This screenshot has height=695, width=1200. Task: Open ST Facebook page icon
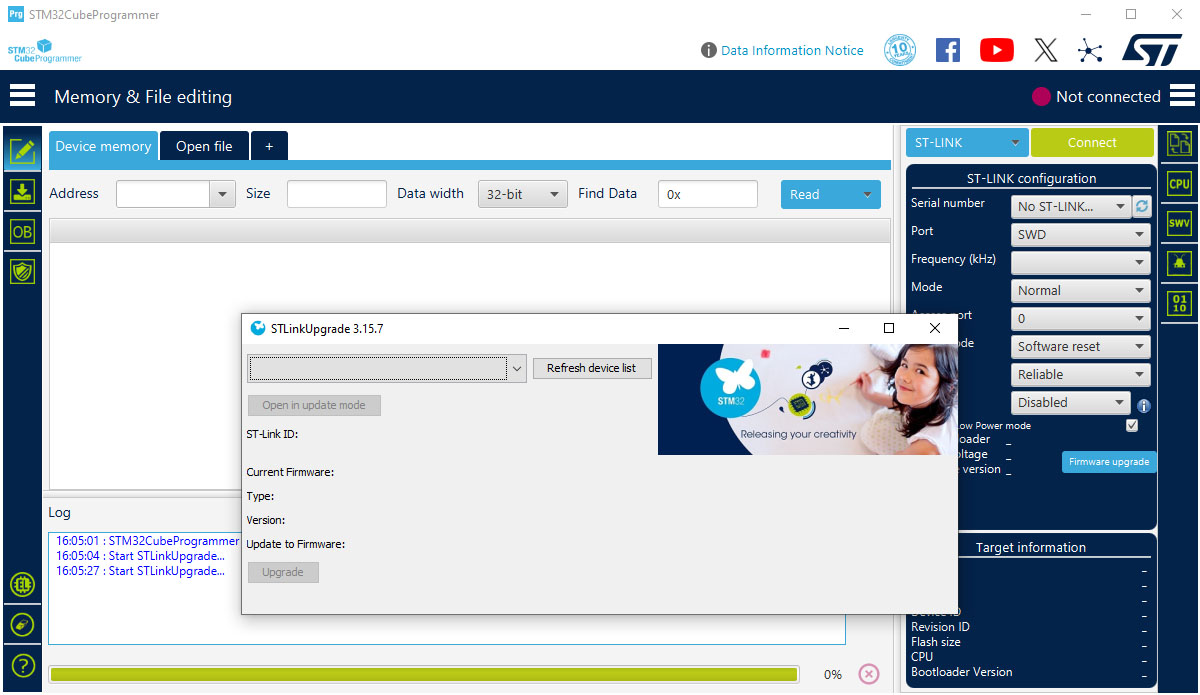(x=948, y=50)
